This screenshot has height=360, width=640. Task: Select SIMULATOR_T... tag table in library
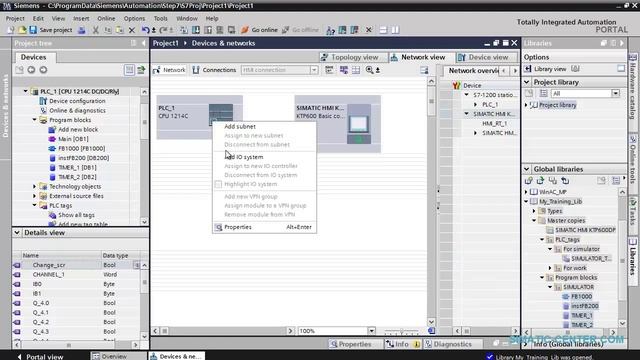(x=590, y=258)
